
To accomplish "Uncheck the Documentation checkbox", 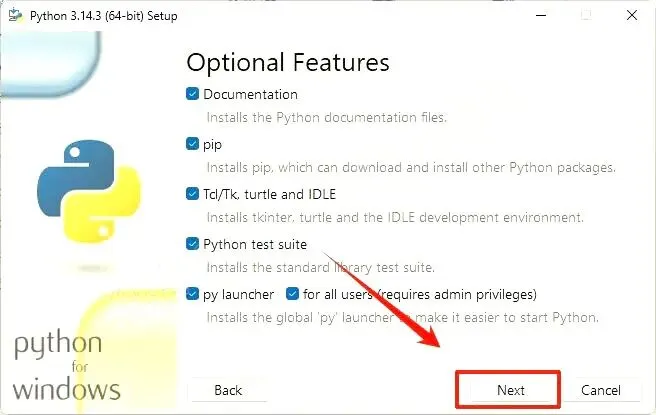I will coord(193,94).
